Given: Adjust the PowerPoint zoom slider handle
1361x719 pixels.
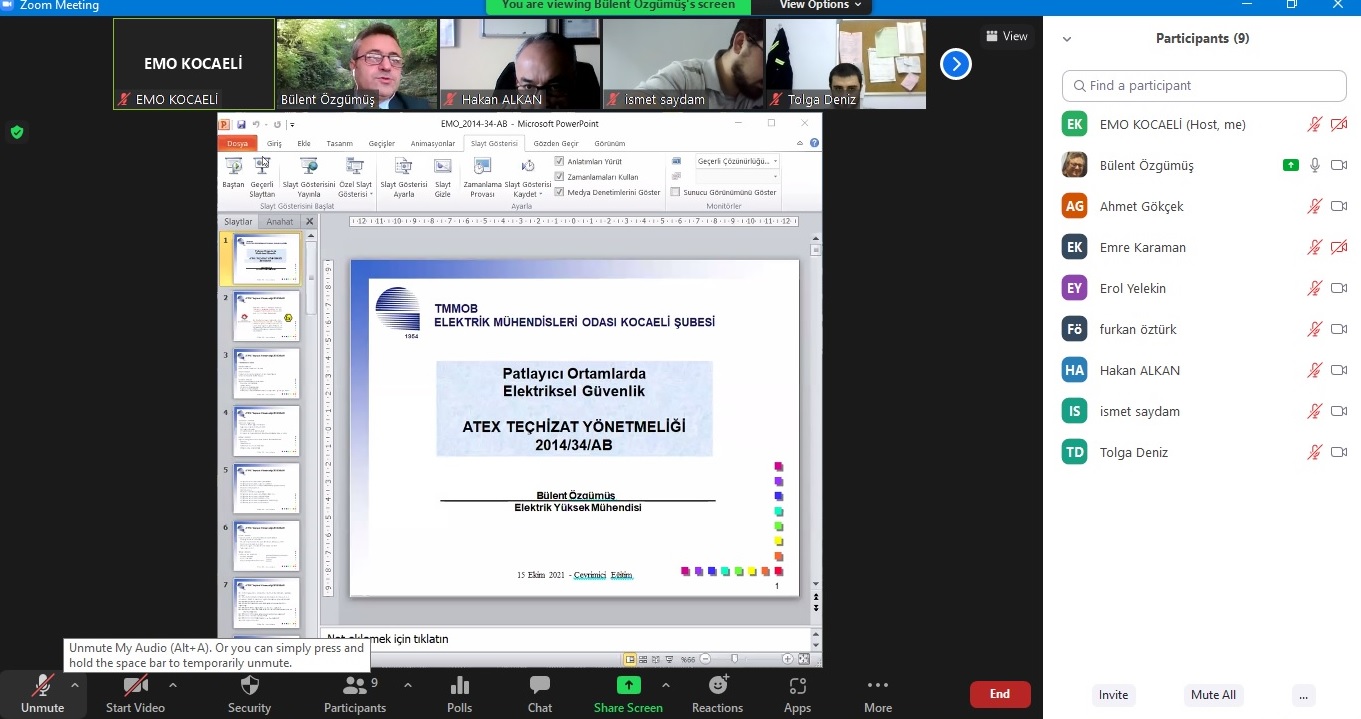Looking at the screenshot, I should [735, 659].
